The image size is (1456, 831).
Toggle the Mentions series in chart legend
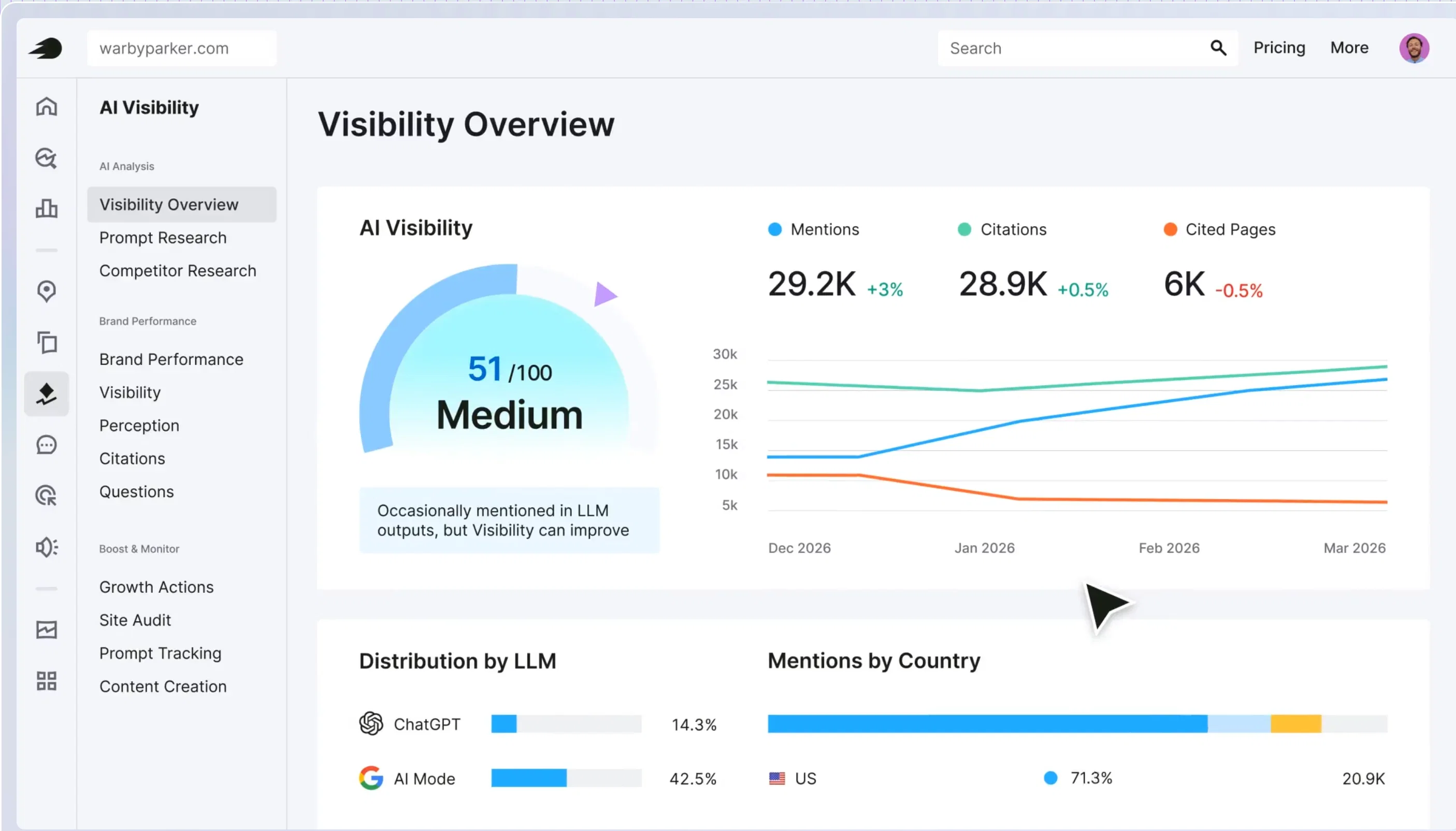(814, 229)
